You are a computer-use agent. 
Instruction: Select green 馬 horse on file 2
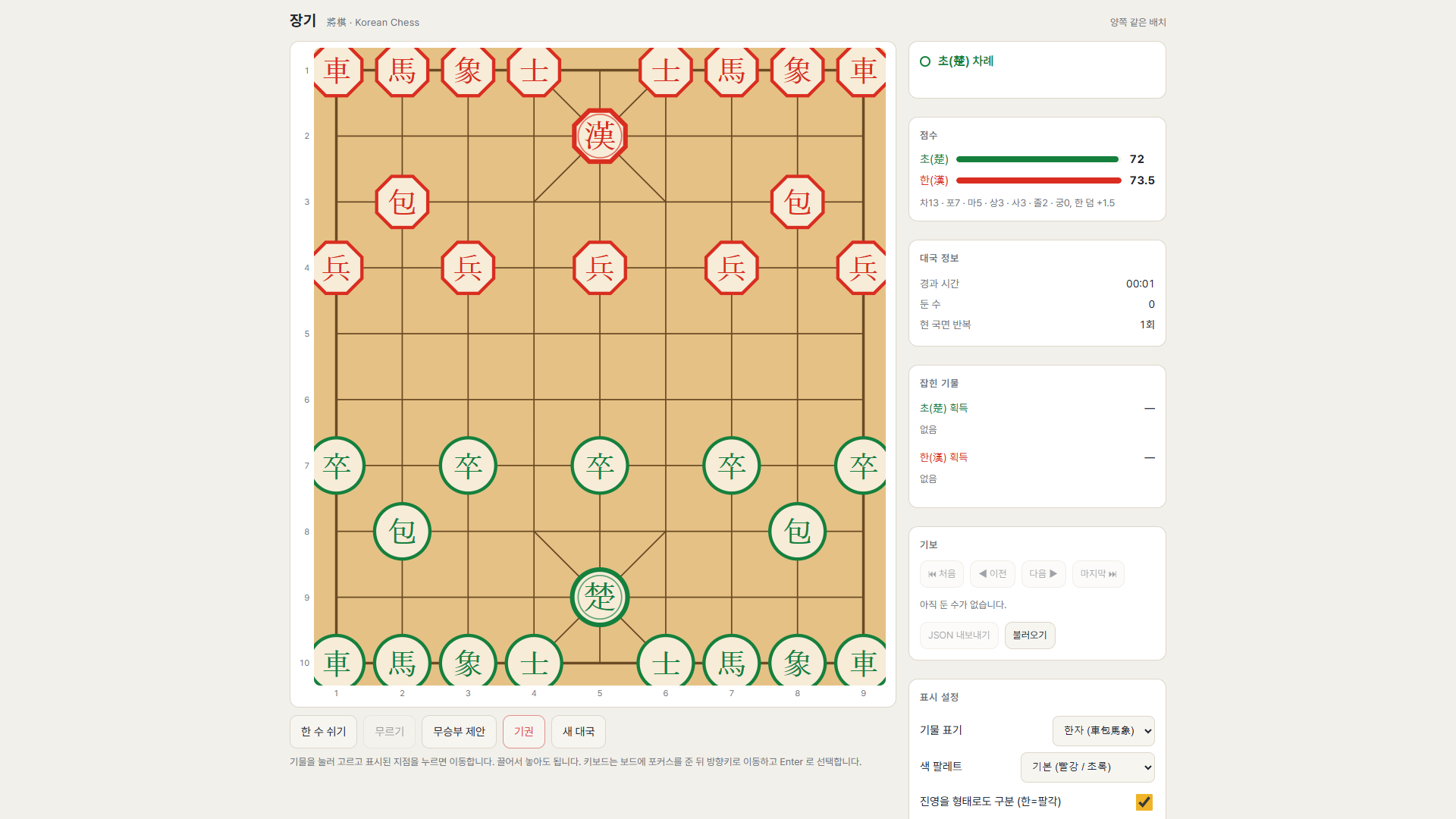(402, 661)
